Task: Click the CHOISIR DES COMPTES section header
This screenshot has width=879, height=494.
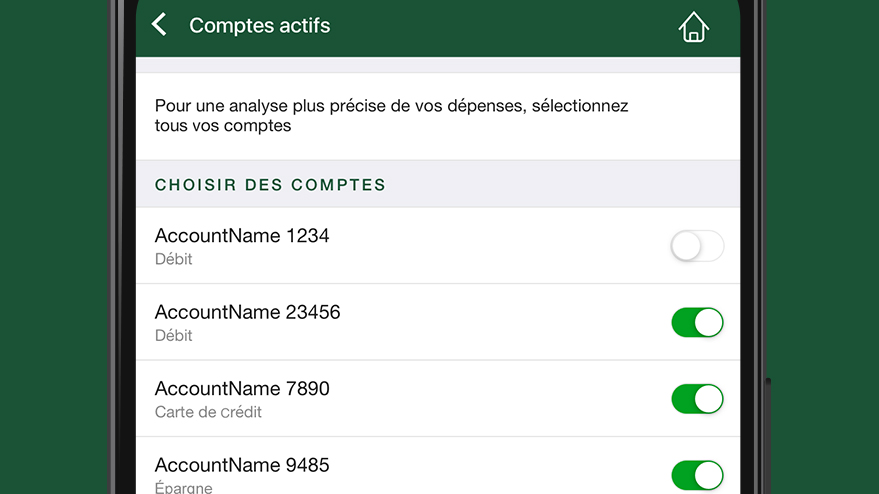Action: click(270, 185)
